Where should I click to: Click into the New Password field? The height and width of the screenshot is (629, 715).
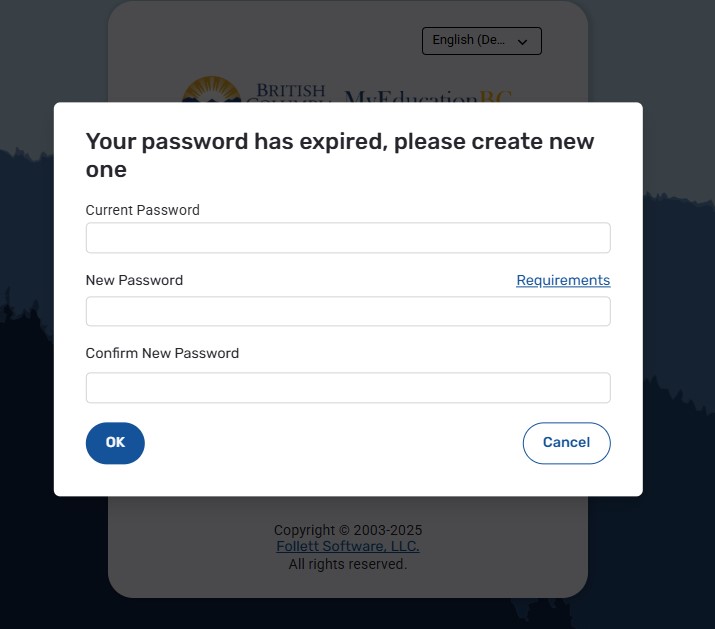(x=347, y=311)
